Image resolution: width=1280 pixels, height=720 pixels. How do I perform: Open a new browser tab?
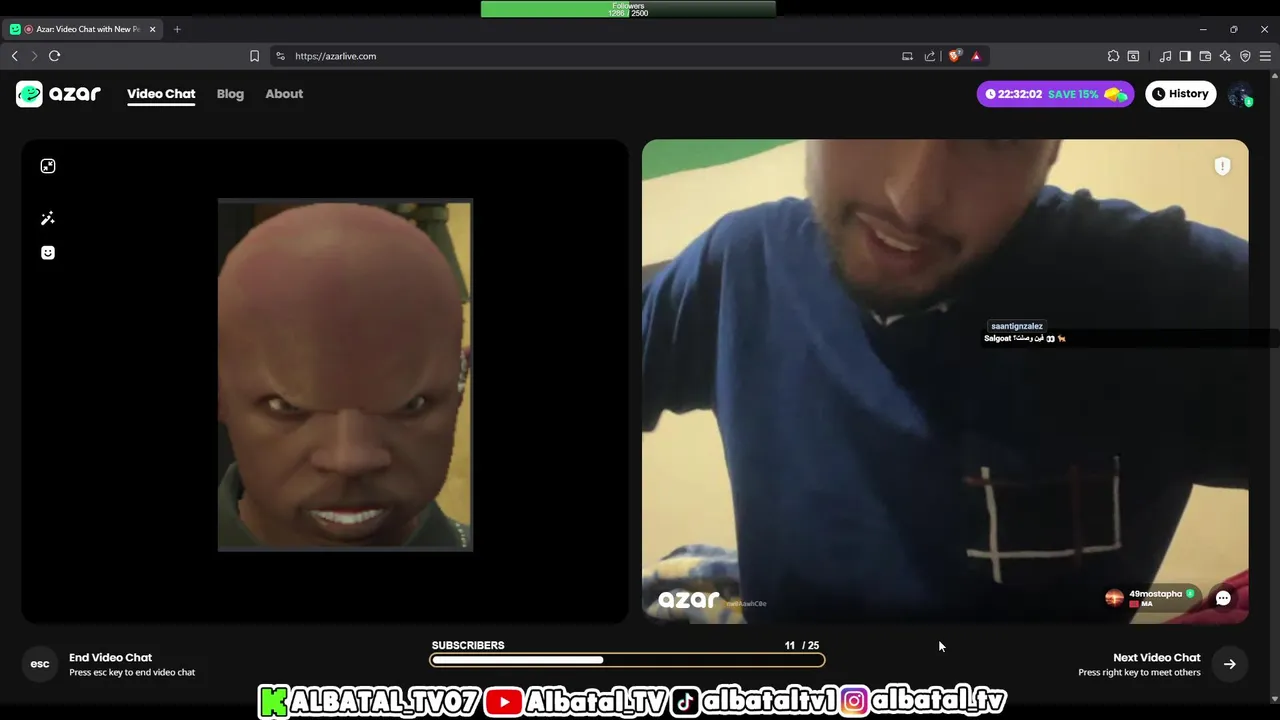(x=177, y=29)
